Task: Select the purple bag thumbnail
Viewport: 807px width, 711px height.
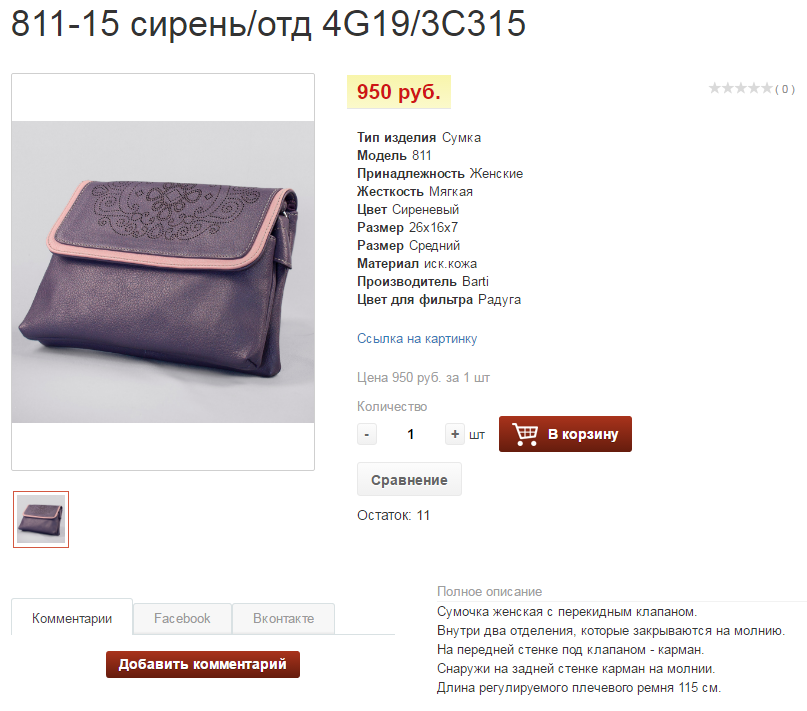Action: pyautogui.click(x=41, y=519)
